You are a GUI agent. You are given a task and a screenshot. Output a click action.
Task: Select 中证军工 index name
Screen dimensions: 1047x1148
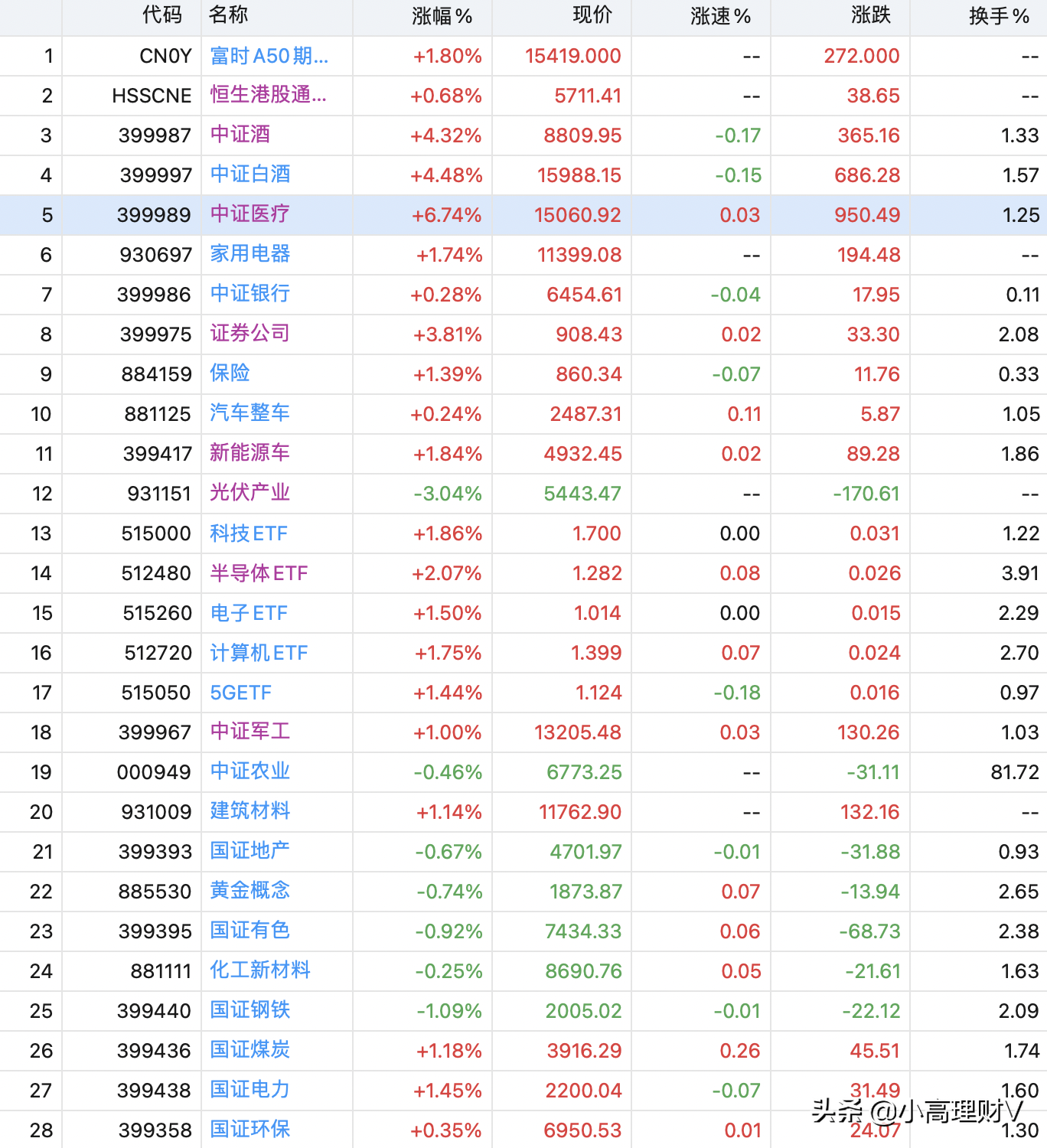click(x=250, y=732)
